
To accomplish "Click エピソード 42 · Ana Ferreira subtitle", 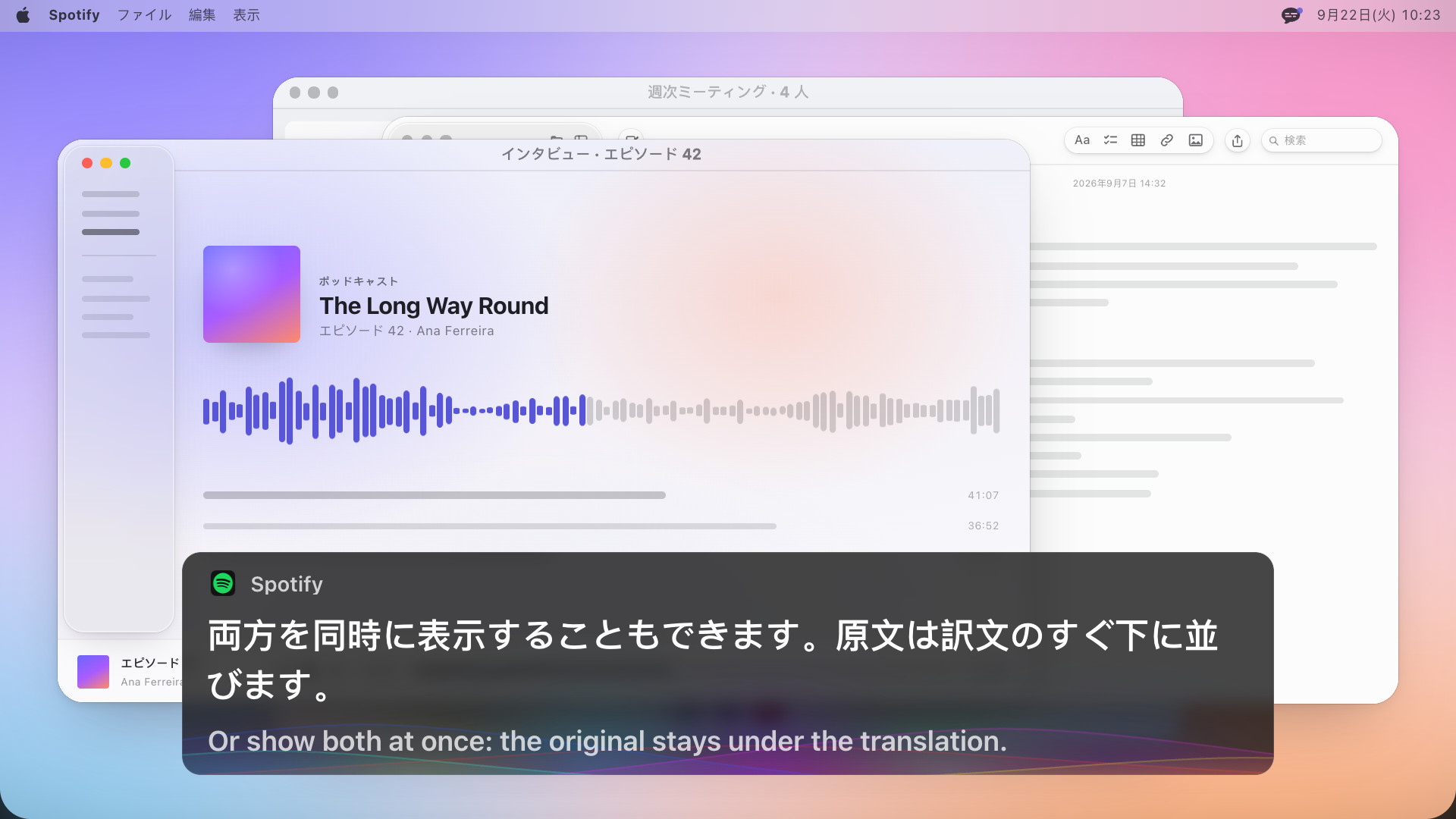I will pyautogui.click(x=406, y=331).
